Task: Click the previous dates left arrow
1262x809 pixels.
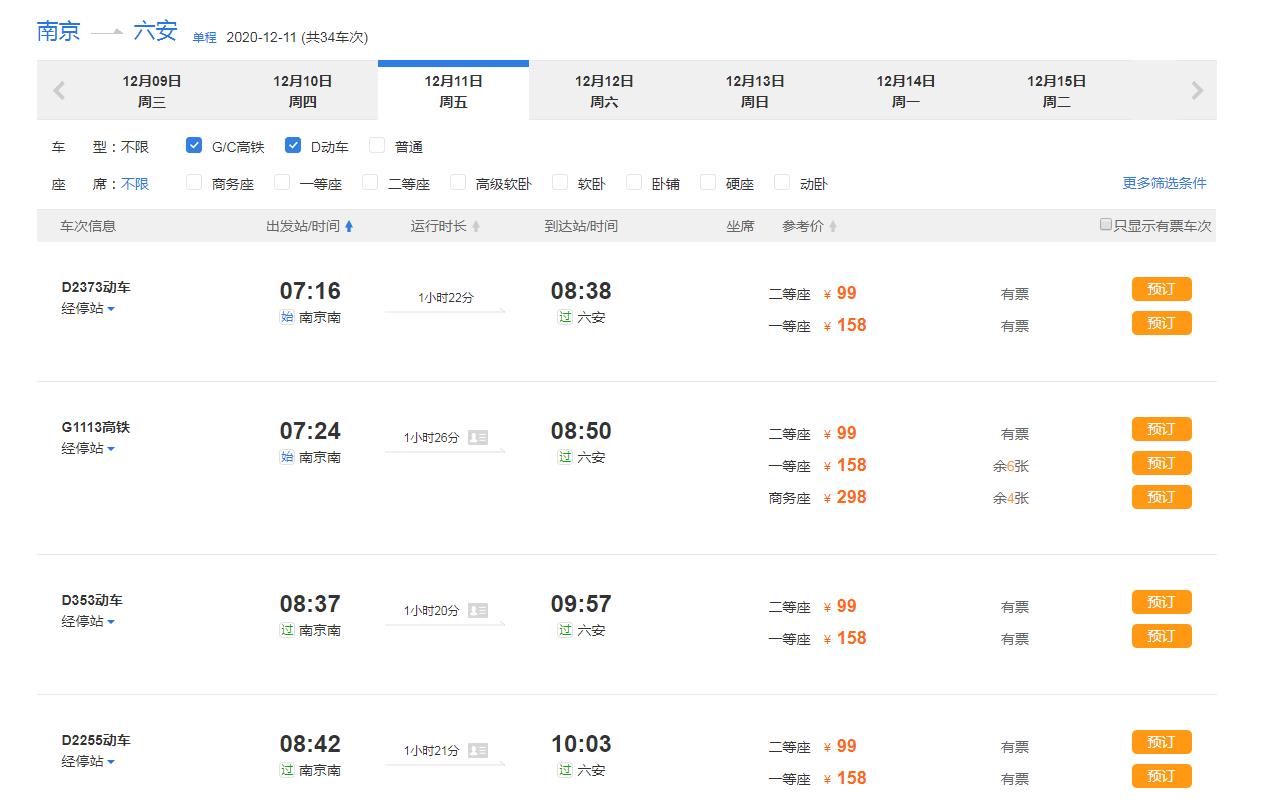Action: click(x=59, y=91)
